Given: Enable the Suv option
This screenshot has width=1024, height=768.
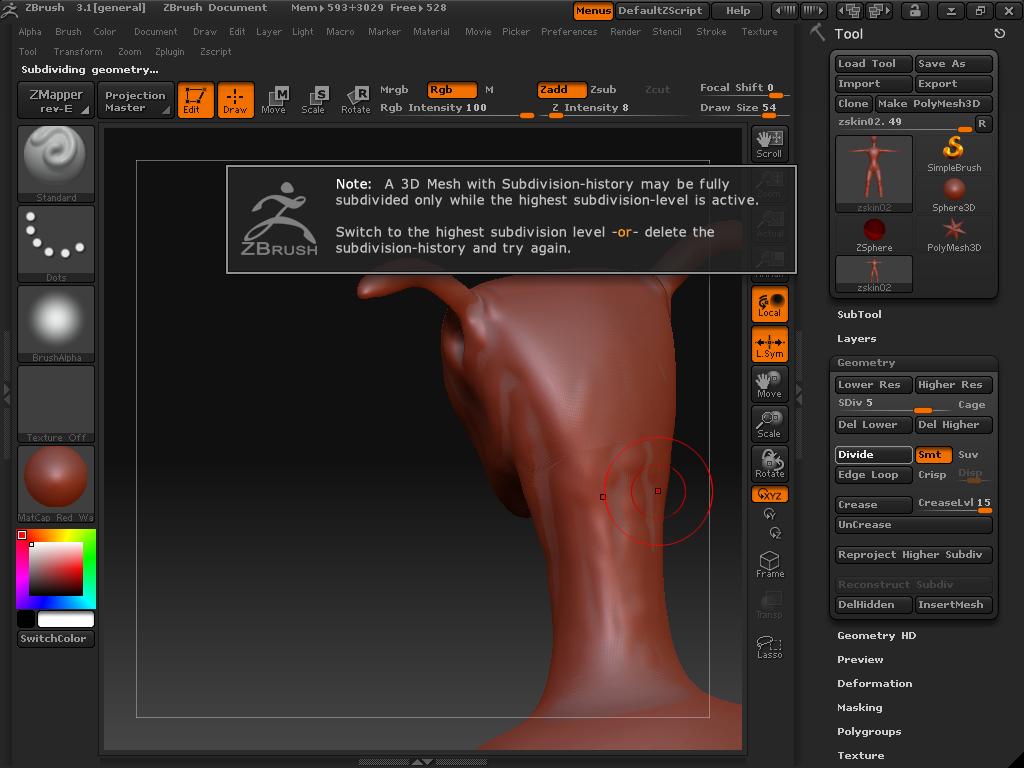Looking at the screenshot, I should 968,455.
